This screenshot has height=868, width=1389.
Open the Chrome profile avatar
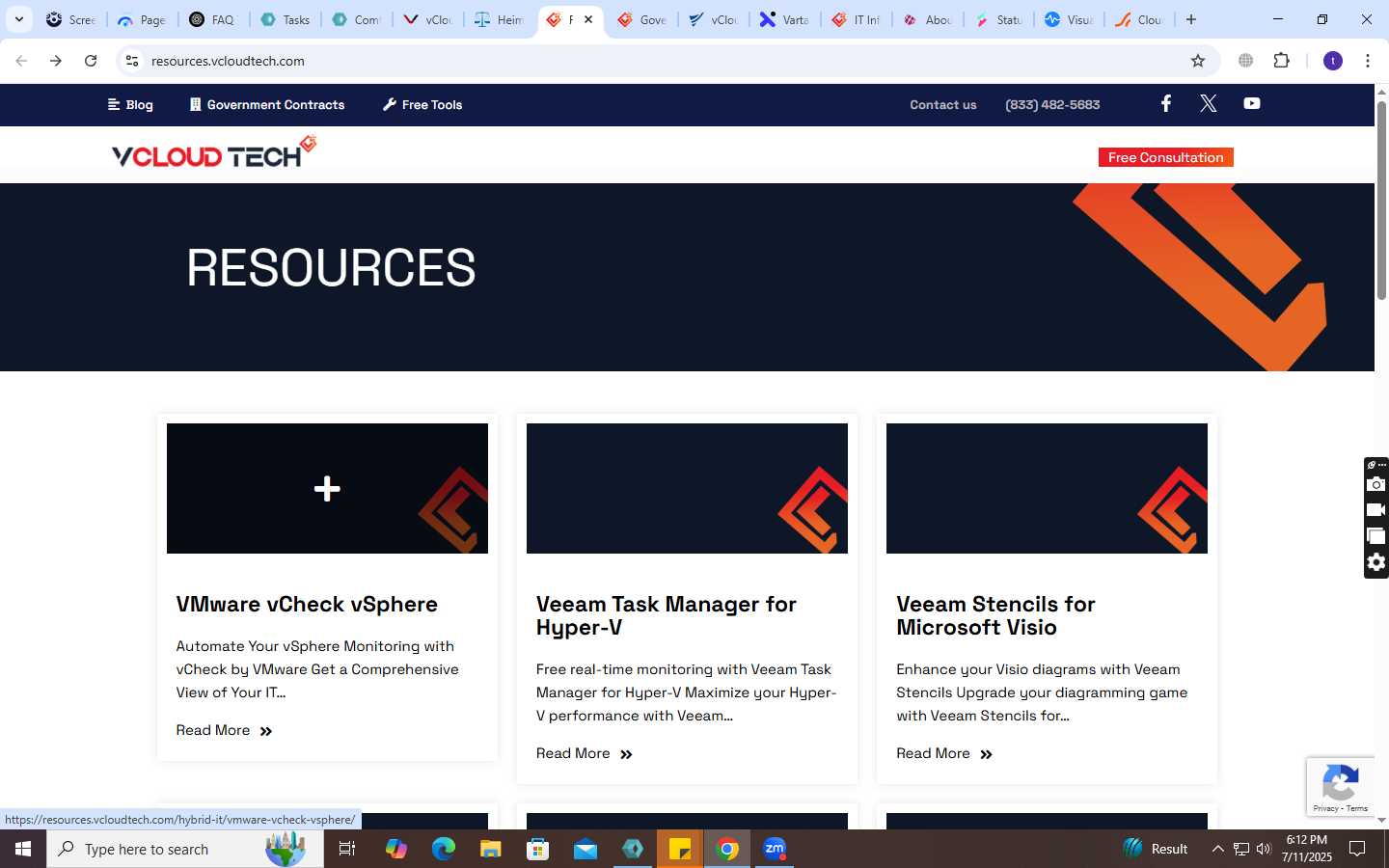click(x=1333, y=61)
